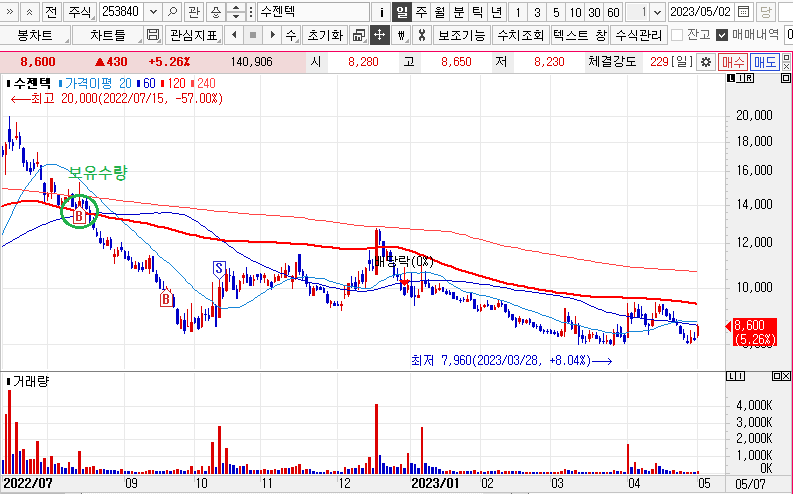
Task: Toggle the 잔고 checkbox
Action: (677, 35)
